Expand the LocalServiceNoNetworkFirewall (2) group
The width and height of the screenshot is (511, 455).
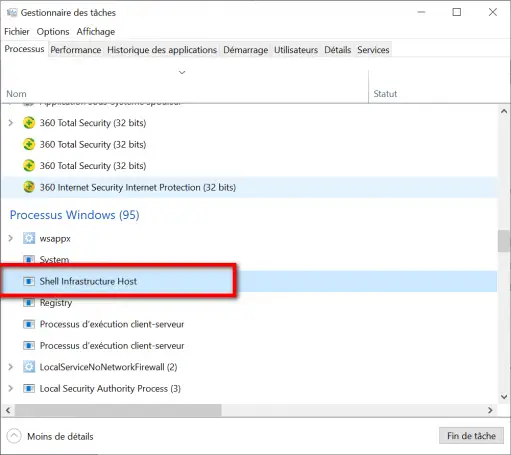point(11,367)
